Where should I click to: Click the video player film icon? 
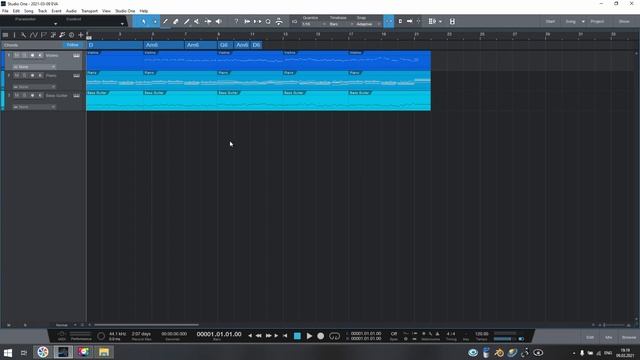[452, 21]
